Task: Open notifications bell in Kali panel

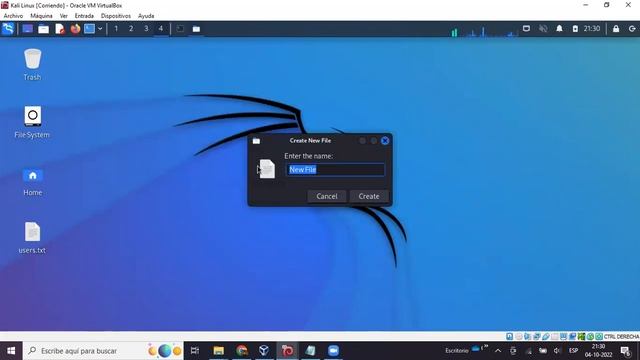Action: [x=559, y=29]
